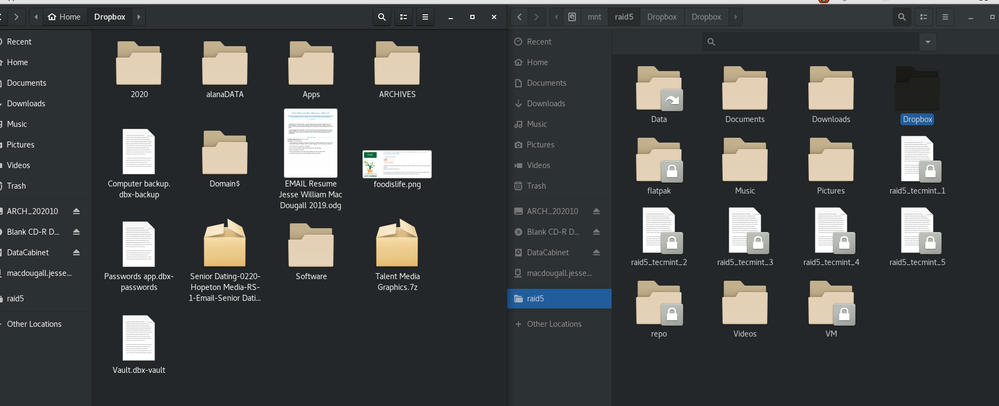
Task: Open the search filter dropdown arrow
Action: pyautogui.click(x=929, y=42)
